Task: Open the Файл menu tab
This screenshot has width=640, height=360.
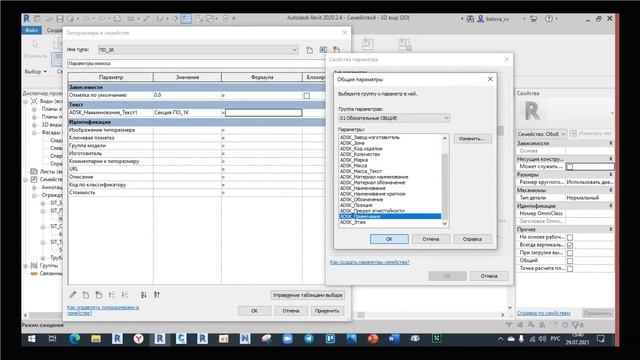Action: (31, 30)
